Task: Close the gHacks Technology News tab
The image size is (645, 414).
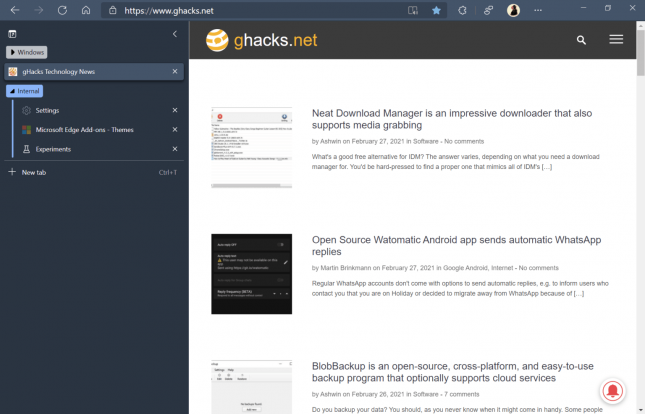Action: pyautogui.click(x=175, y=72)
